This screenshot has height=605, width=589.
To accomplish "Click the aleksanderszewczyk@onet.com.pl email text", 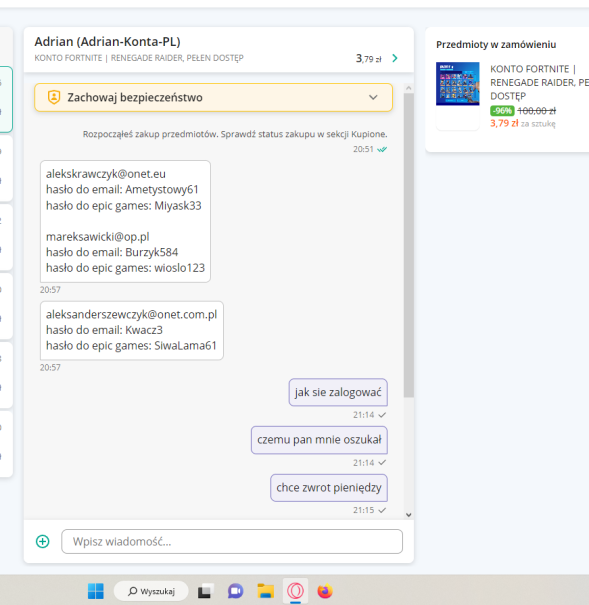I will 132,314.
